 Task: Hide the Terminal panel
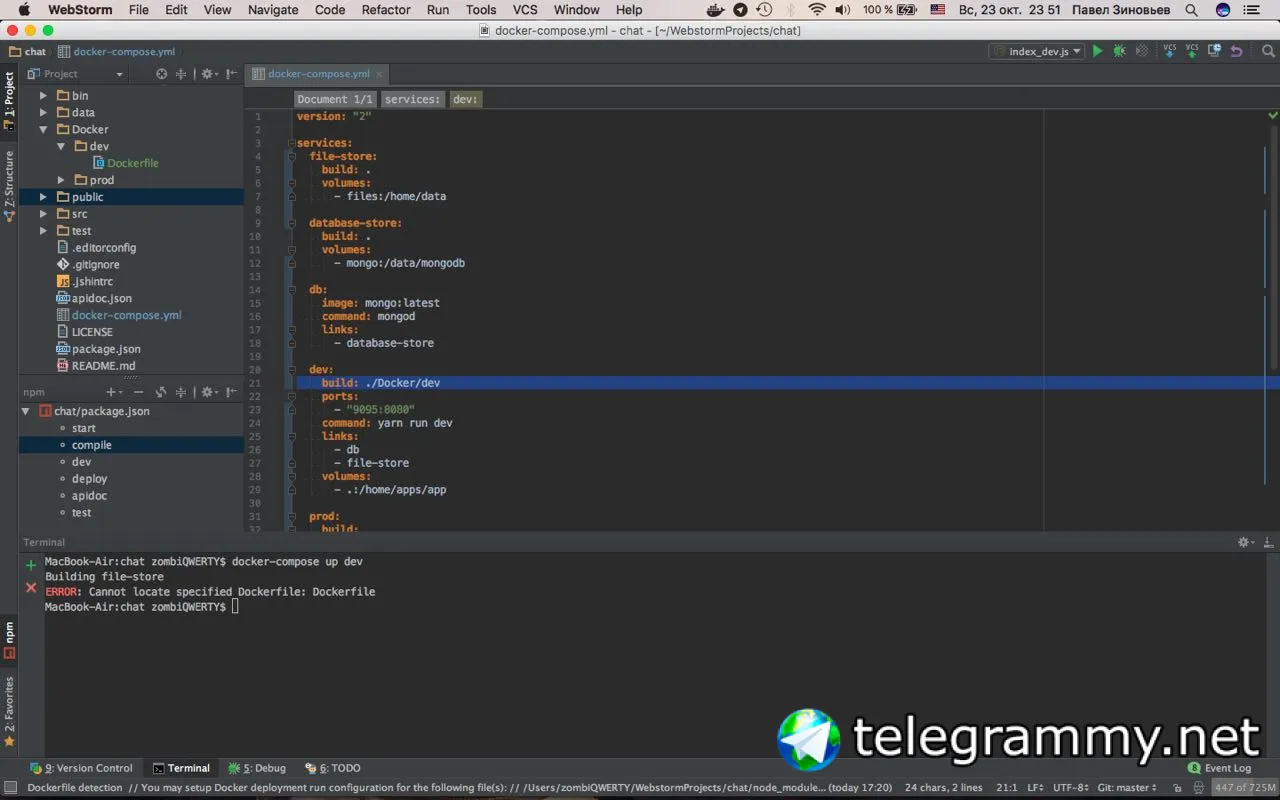pyautogui.click(x=1267, y=542)
